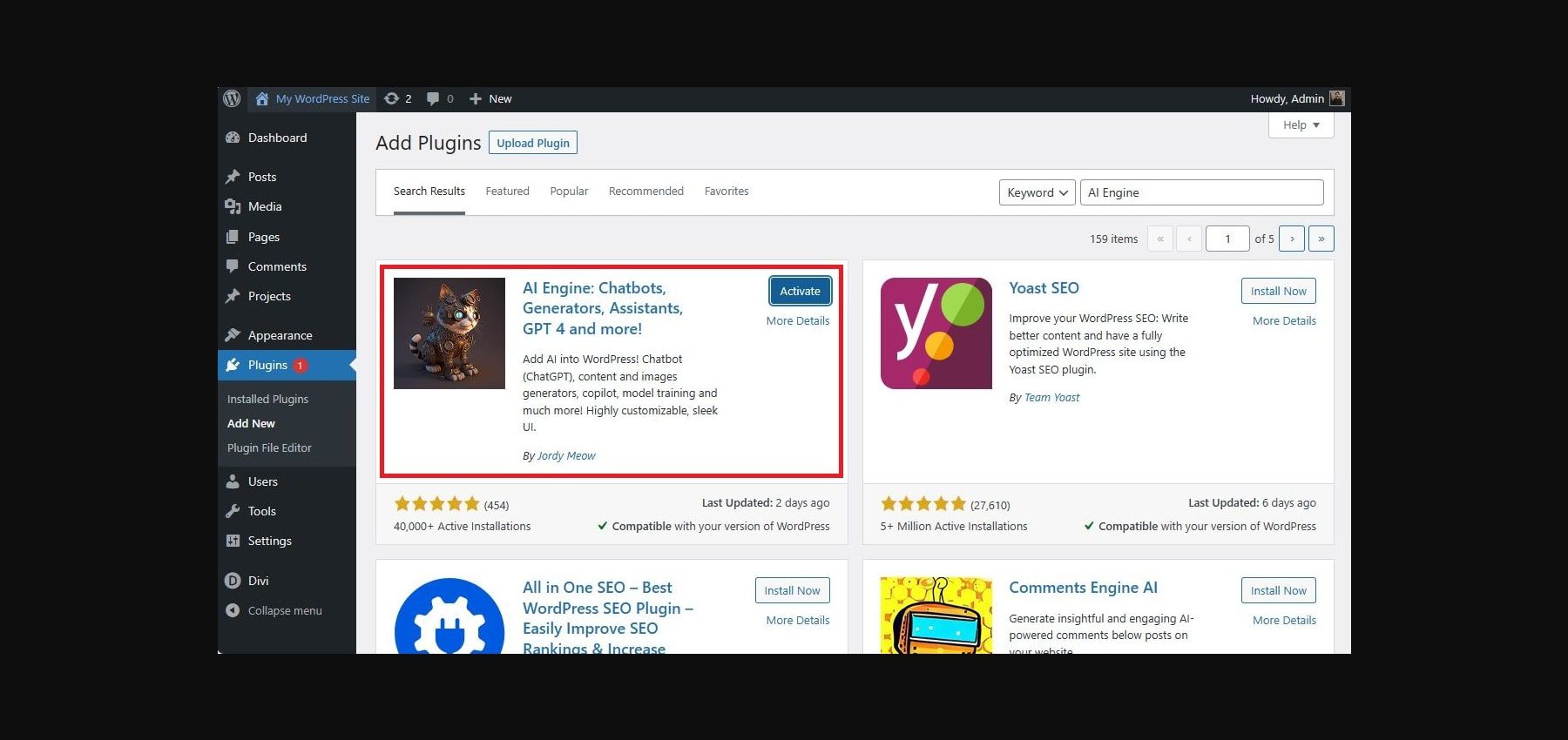Viewport: 1568px width, 740px height.
Task: Open the Team Yoast author link
Action: 1051,397
